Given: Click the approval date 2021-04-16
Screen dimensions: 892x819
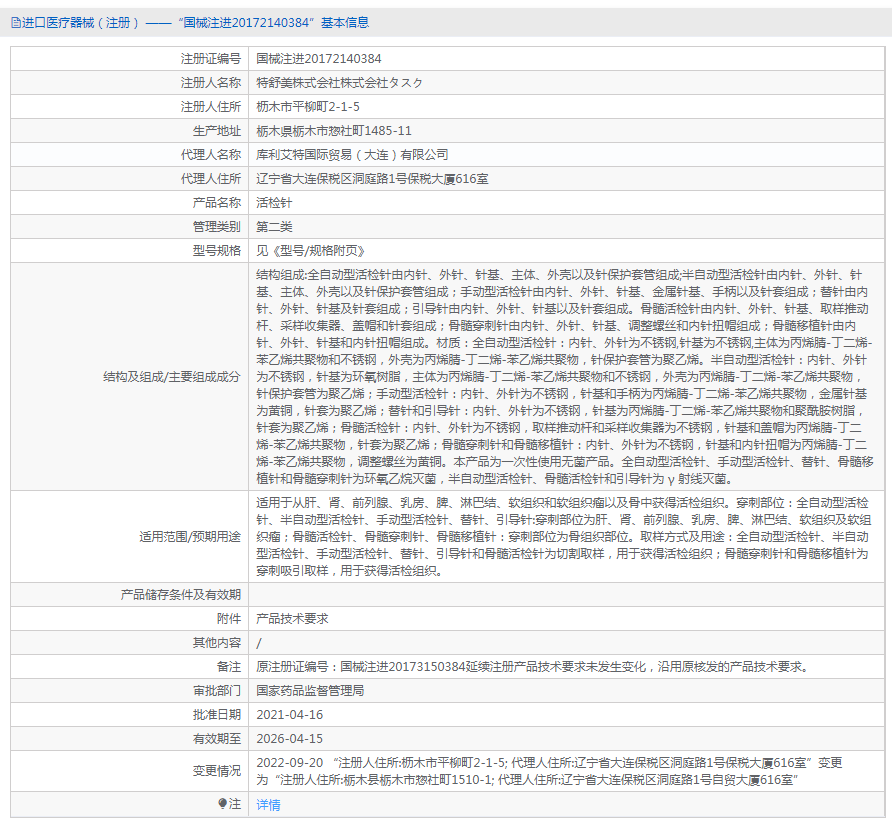Looking at the screenshot, I should (x=289, y=714).
